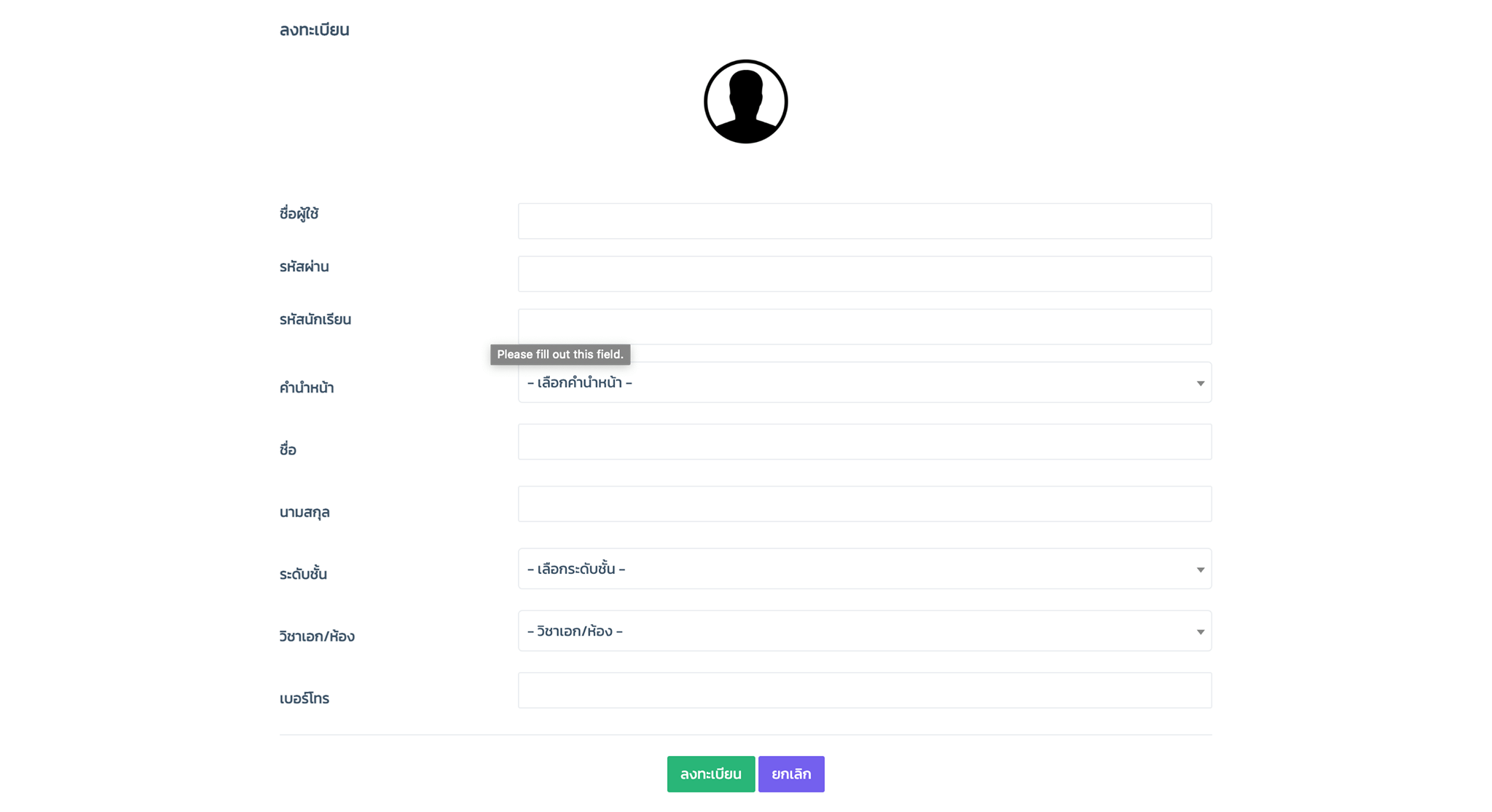The width and height of the screenshot is (1492, 812).
Task: Click the ชื่อผู้ใช้ username input field
Action: tap(865, 221)
